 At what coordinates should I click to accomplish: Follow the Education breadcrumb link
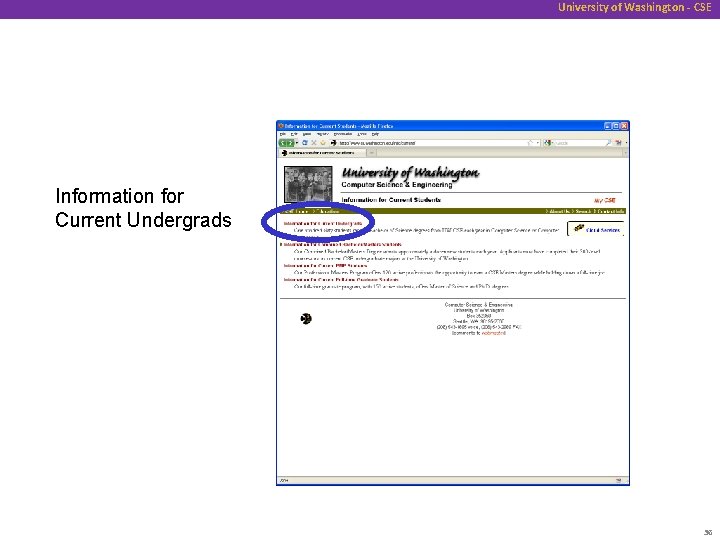[x=327, y=211]
